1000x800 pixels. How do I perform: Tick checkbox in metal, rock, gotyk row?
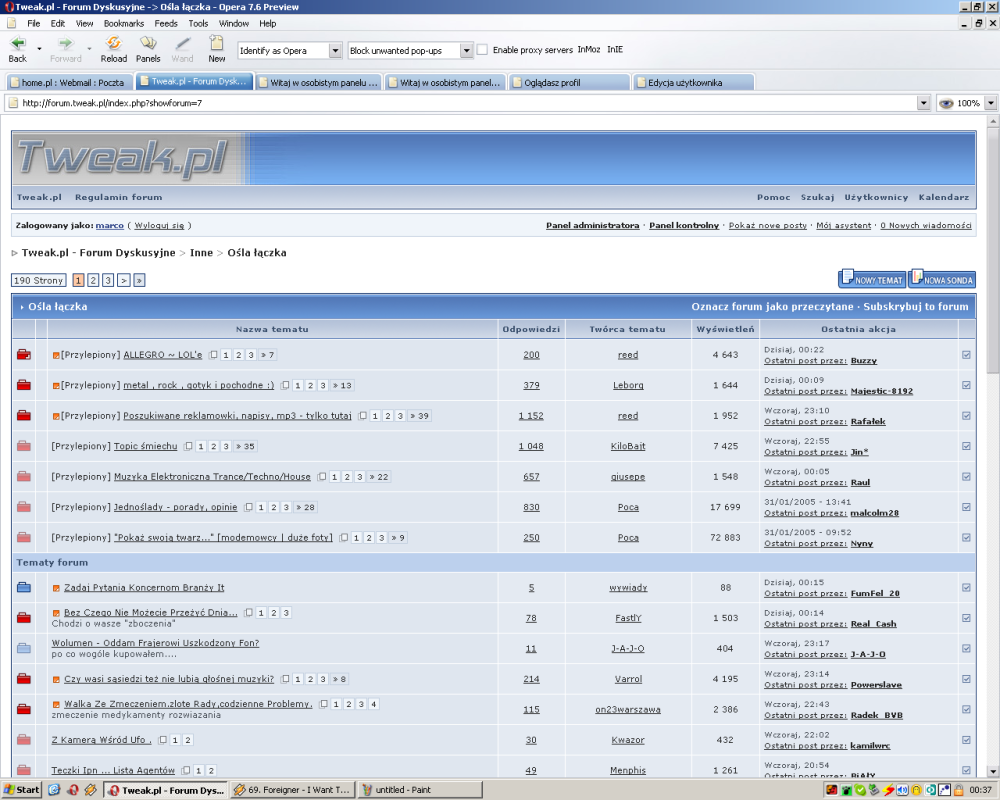(x=966, y=385)
